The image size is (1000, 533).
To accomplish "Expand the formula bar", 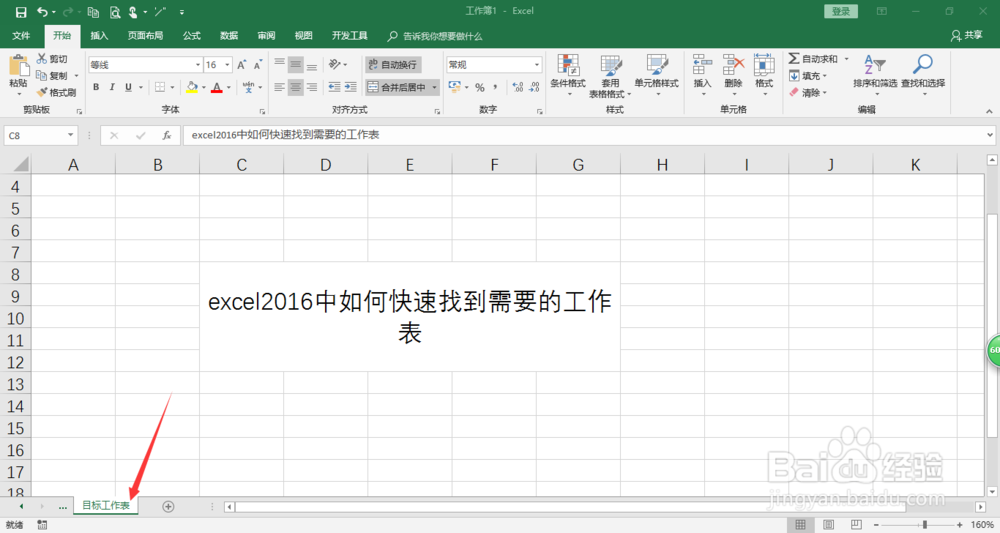I will [990, 135].
